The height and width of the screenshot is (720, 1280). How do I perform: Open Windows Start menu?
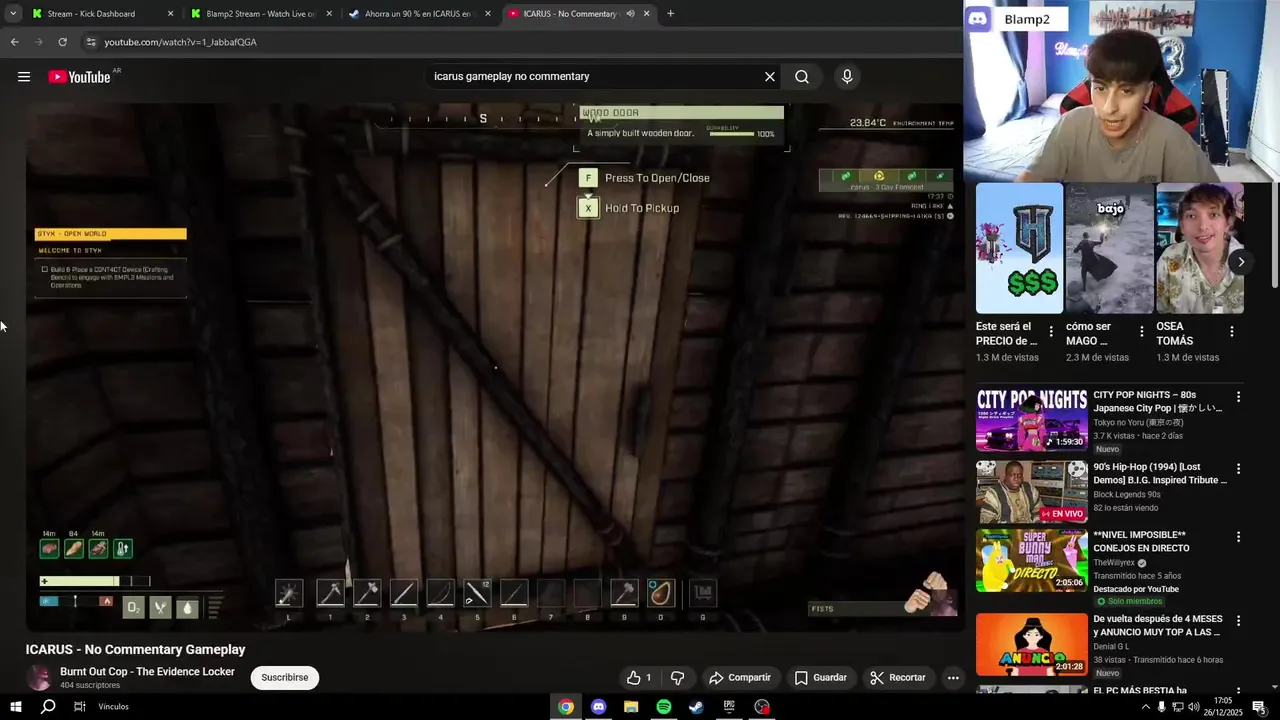point(16,707)
